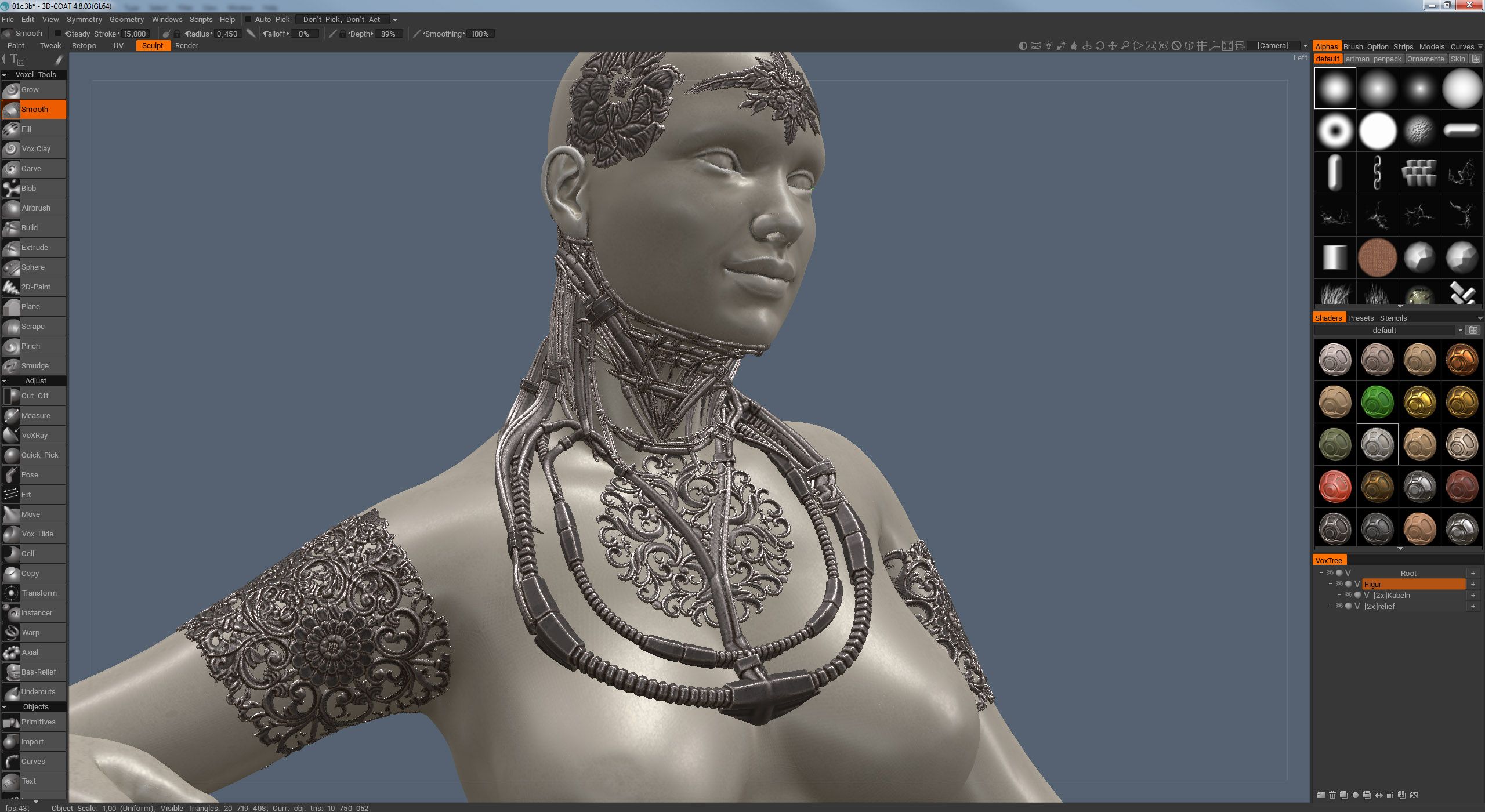Image resolution: width=1485 pixels, height=812 pixels.
Task: Select the Transform tool
Action: [34, 593]
